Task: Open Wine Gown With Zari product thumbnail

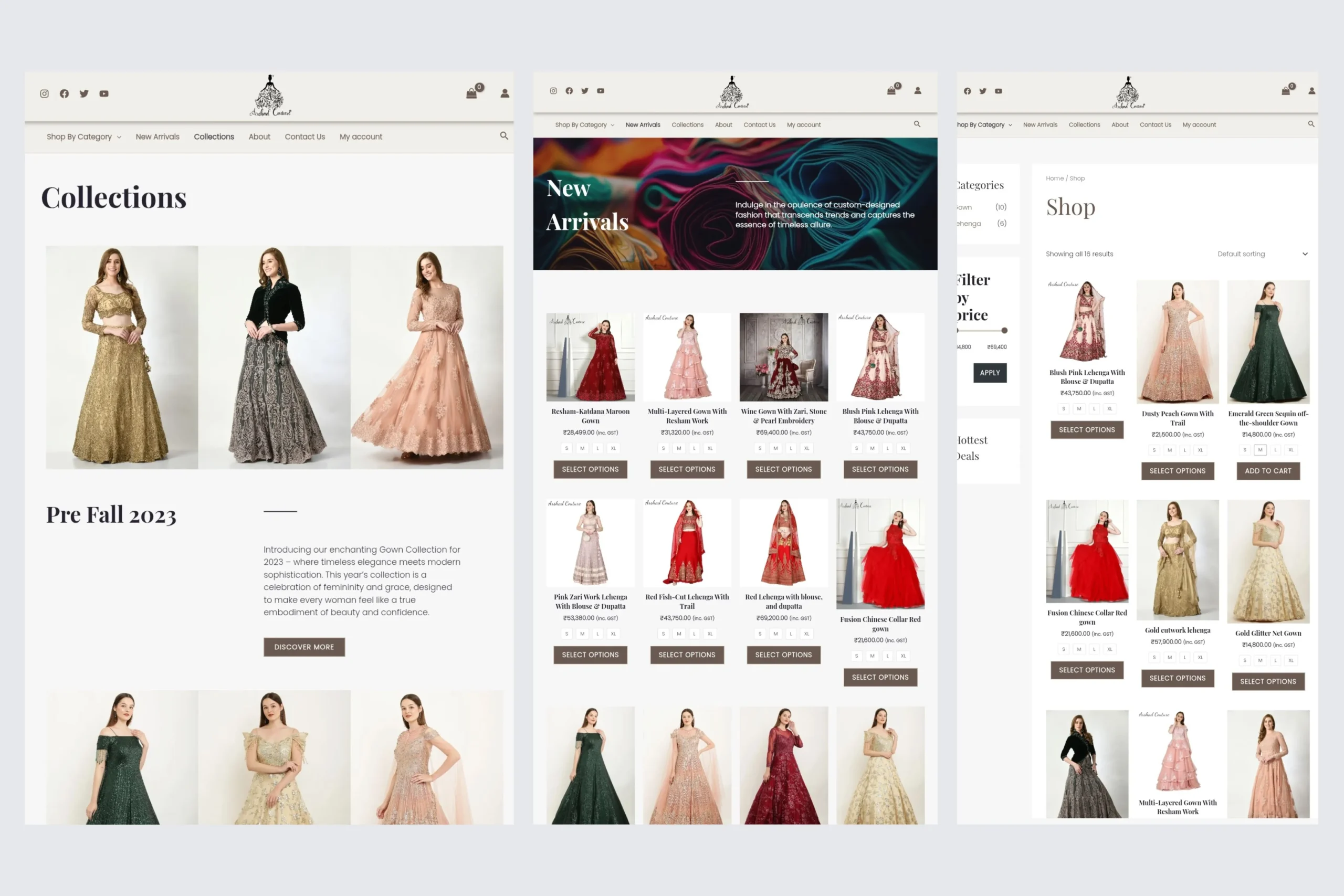Action: [x=783, y=357]
